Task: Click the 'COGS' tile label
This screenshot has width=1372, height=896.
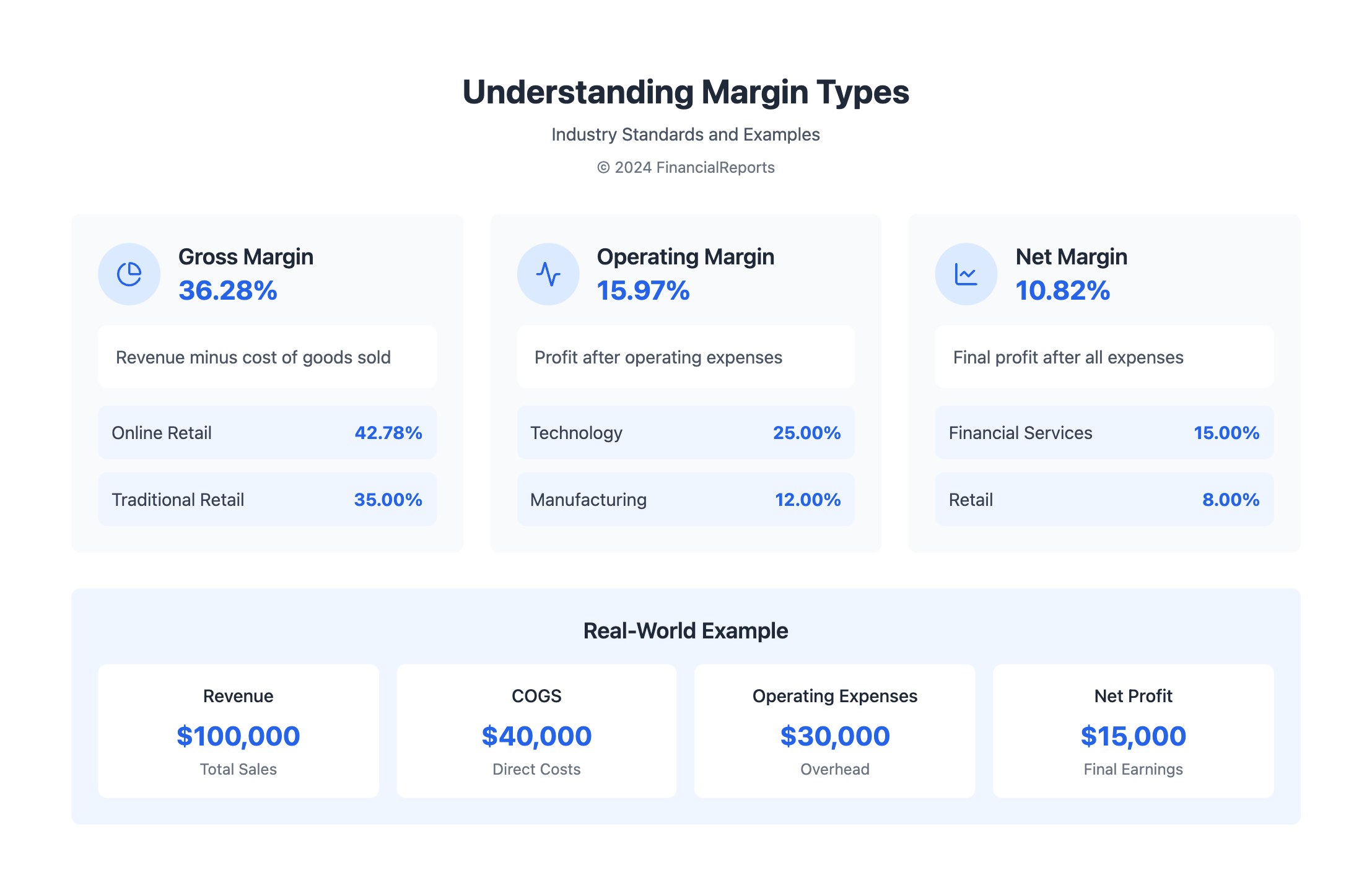Action: 536,696
